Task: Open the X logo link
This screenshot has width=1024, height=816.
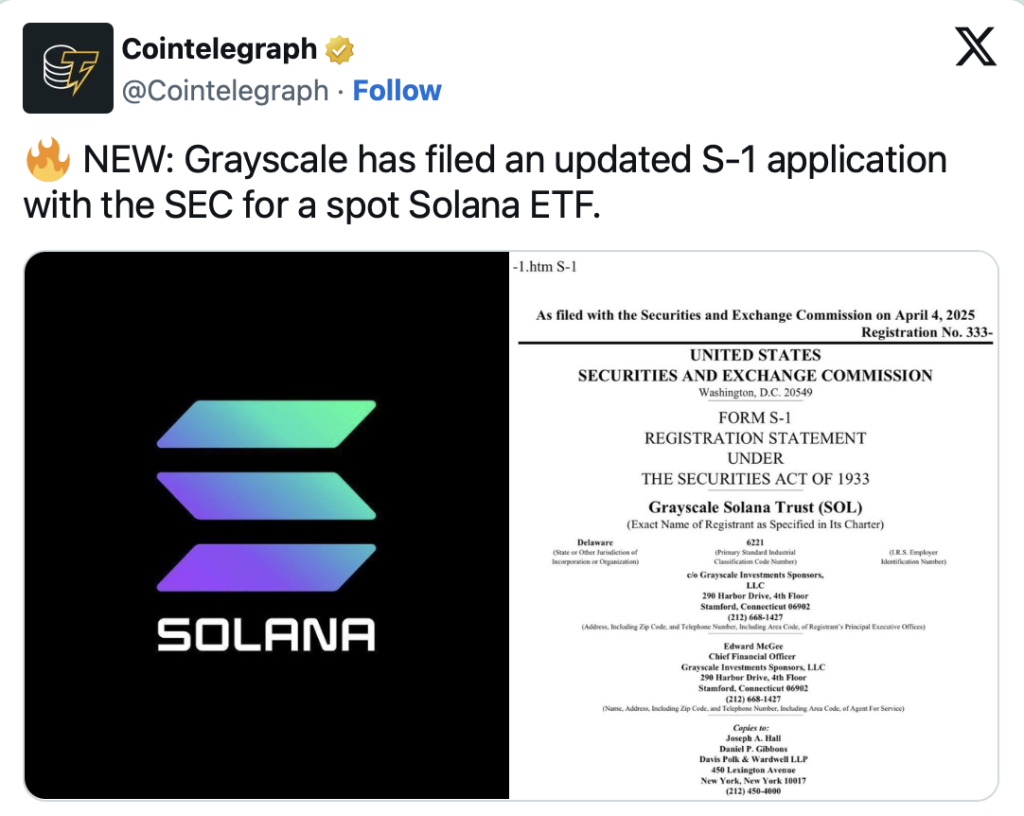Action: [975, 47]
